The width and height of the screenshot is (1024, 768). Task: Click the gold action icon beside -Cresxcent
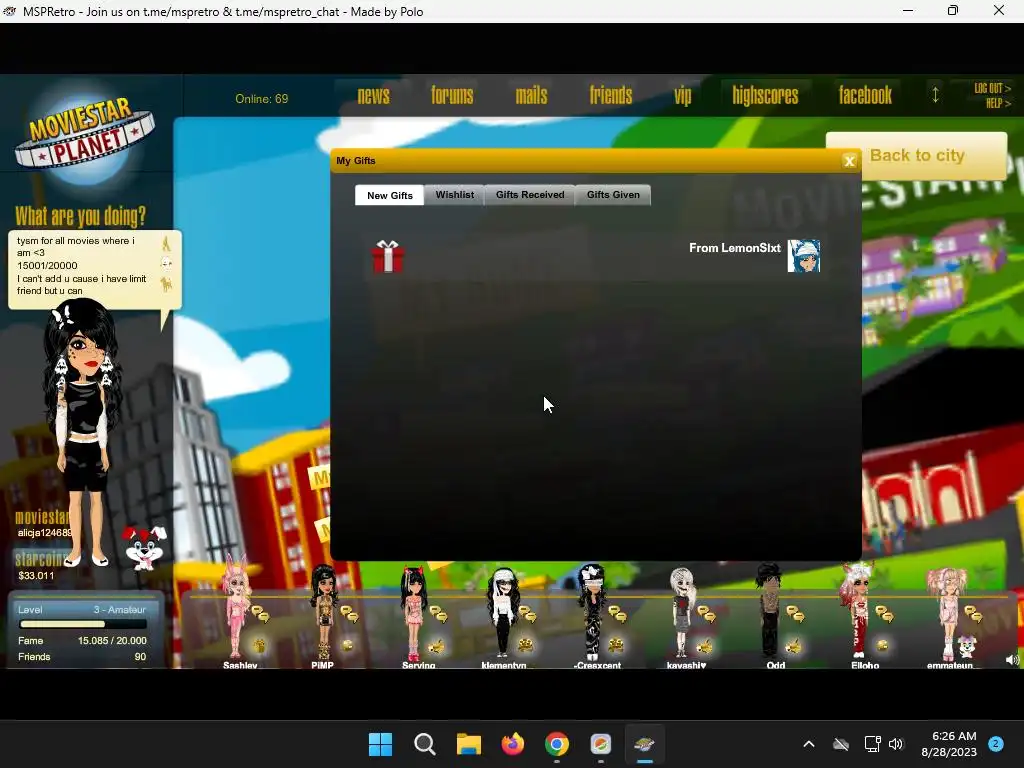(x=615, y=646)
